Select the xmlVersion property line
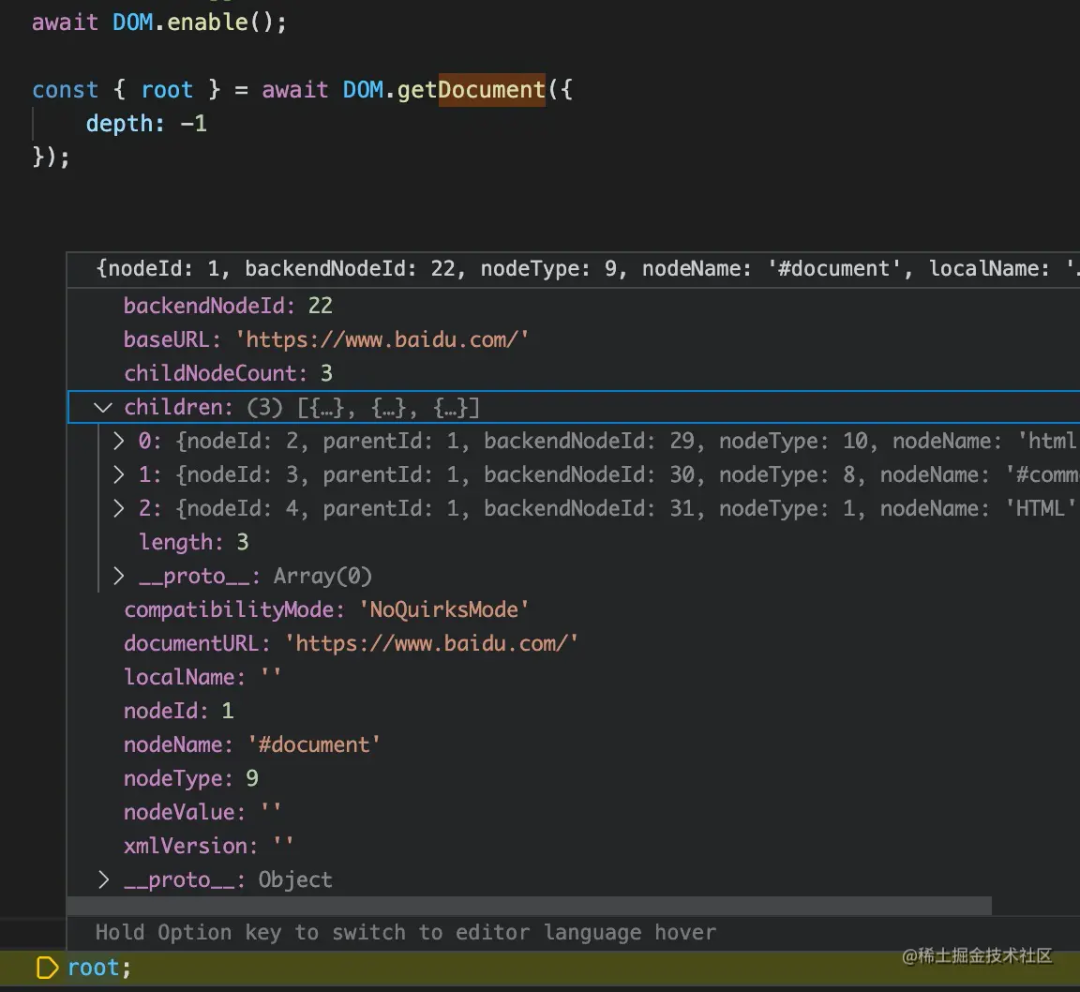This screenshot has height=992, width=1080. (x=209, y=846)
